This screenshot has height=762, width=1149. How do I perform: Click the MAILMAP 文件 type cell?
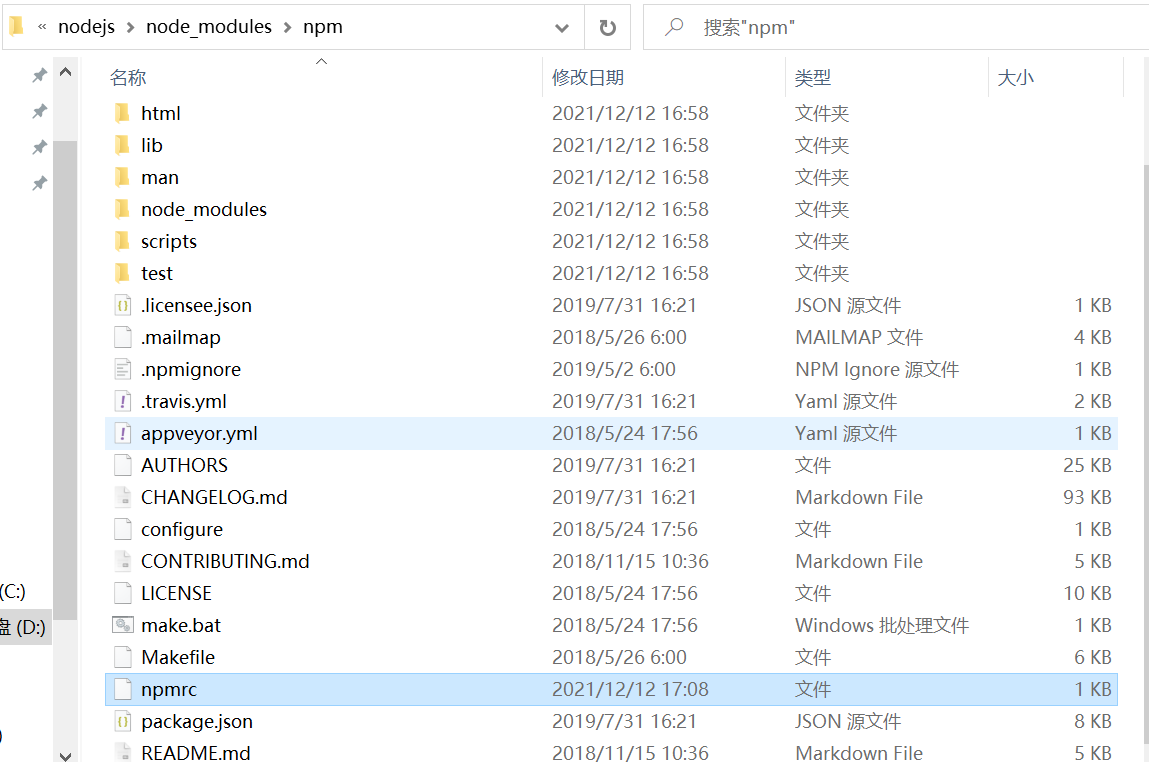pos(859,337)
